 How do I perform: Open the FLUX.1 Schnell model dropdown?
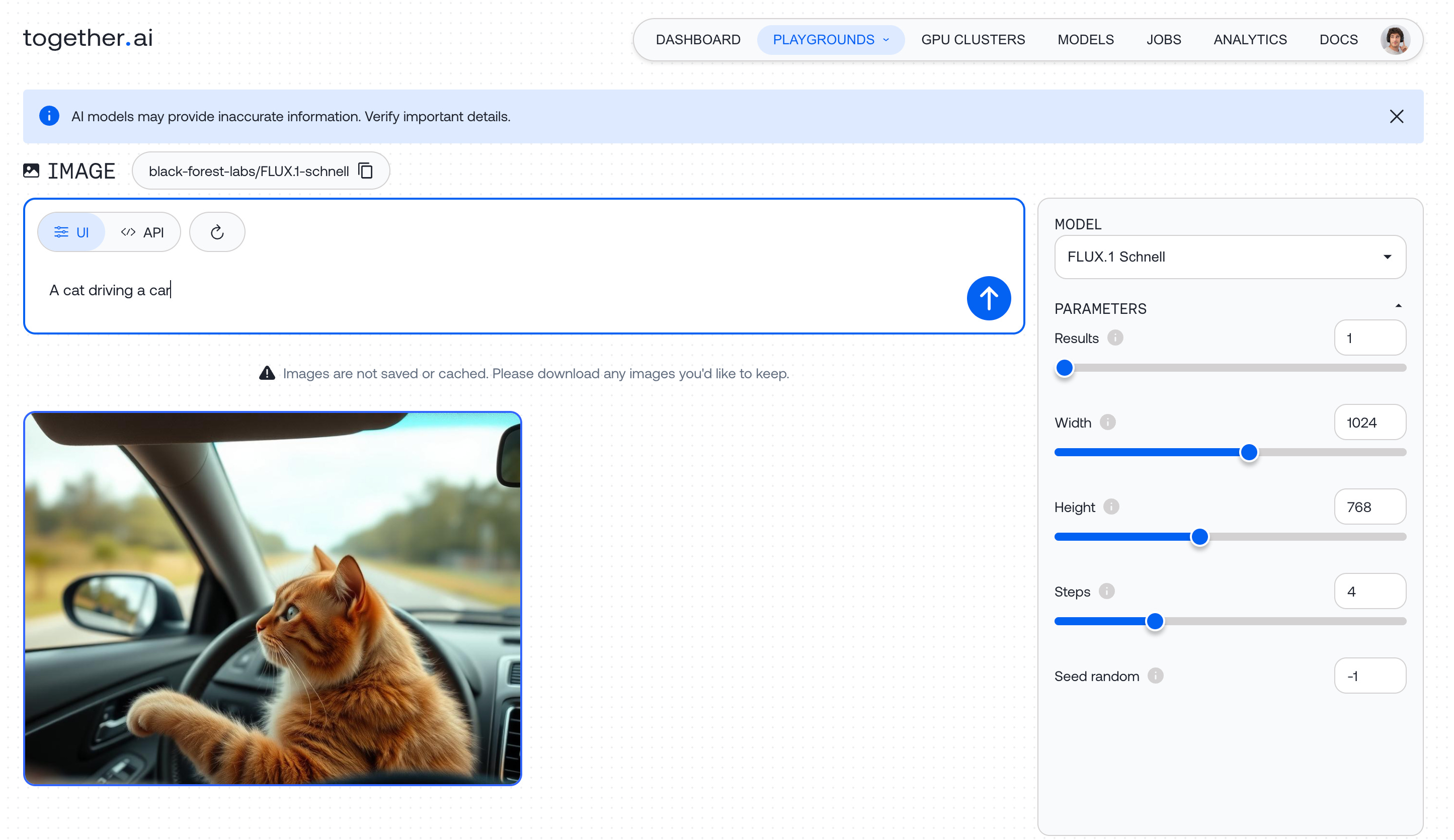pos(1230,257)
